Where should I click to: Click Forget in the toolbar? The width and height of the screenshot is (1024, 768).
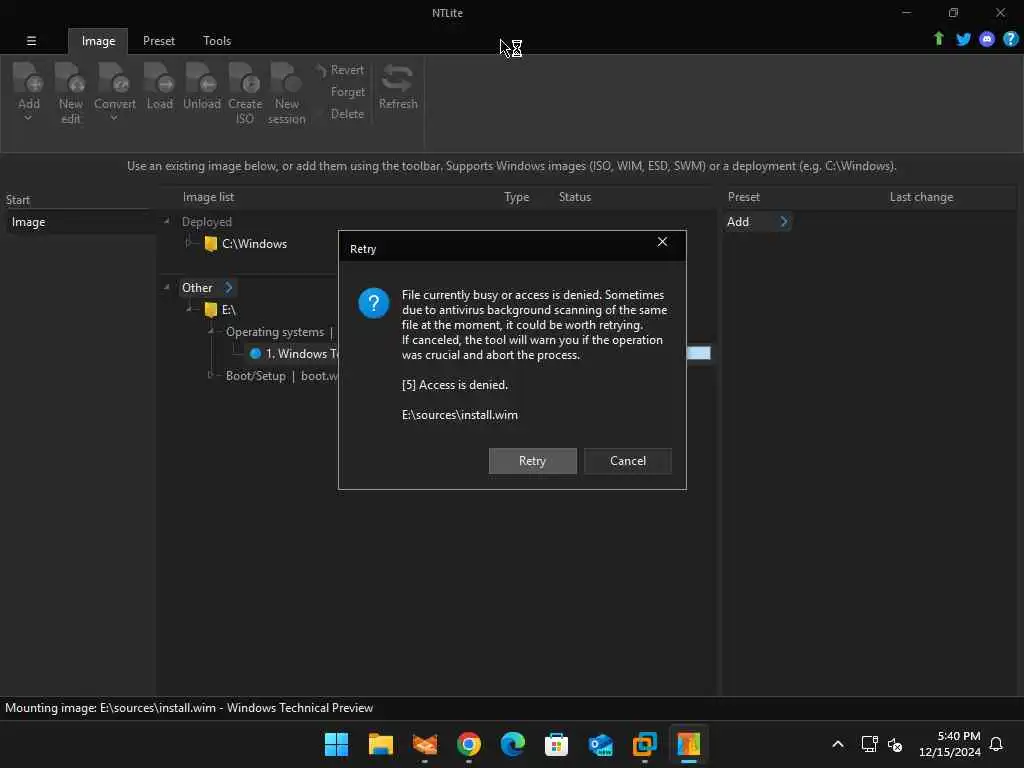coord(347,92)
